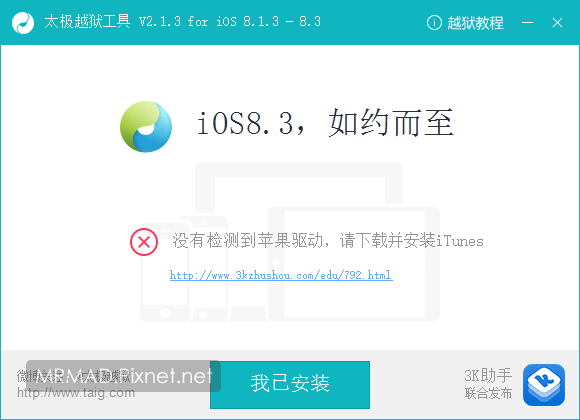The image size is (580, 420).
Task: Click the blue 3K助手 app icon
Action: tap(544, 385)
